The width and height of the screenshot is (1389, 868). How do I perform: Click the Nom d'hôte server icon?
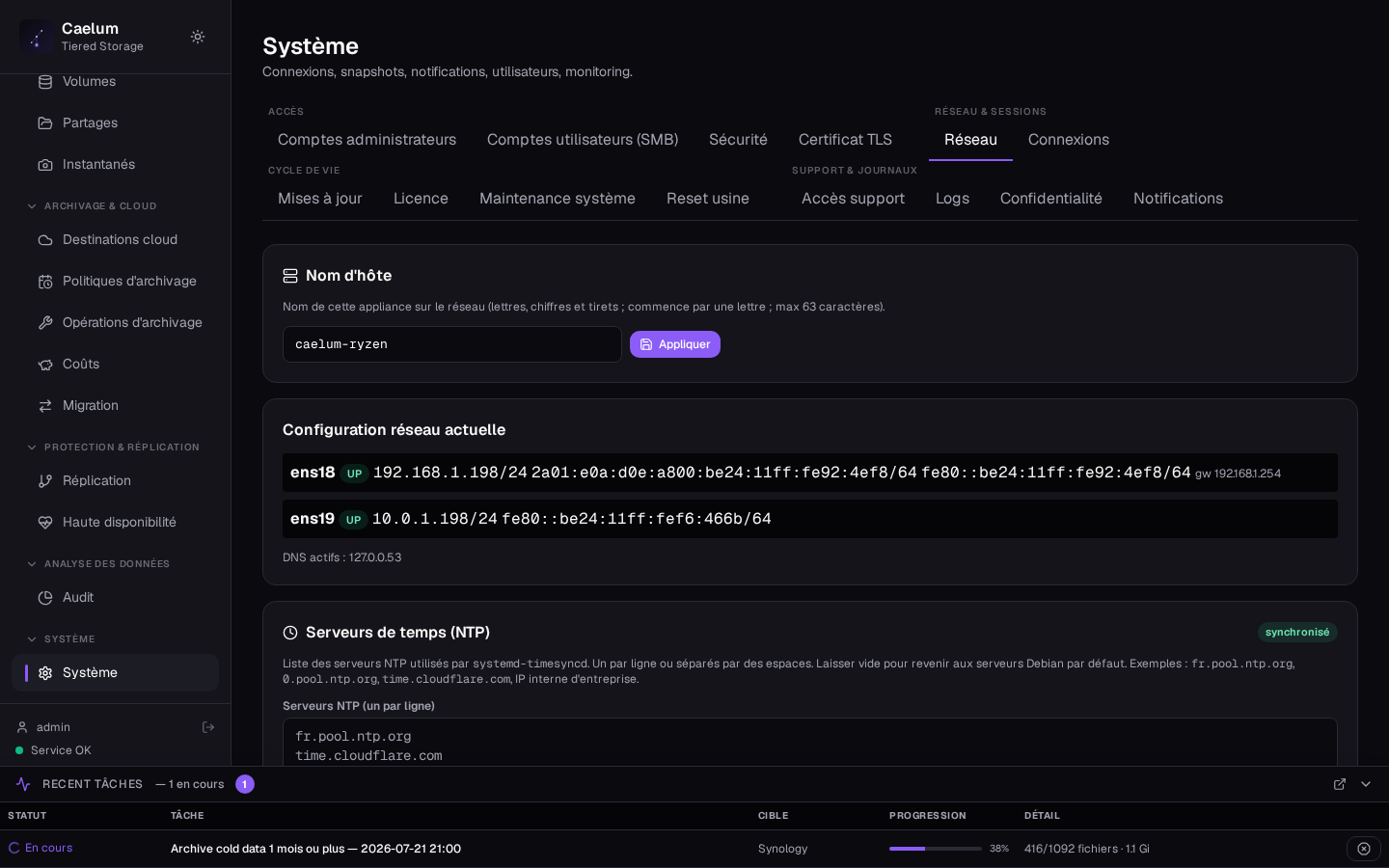click(290, 276)
